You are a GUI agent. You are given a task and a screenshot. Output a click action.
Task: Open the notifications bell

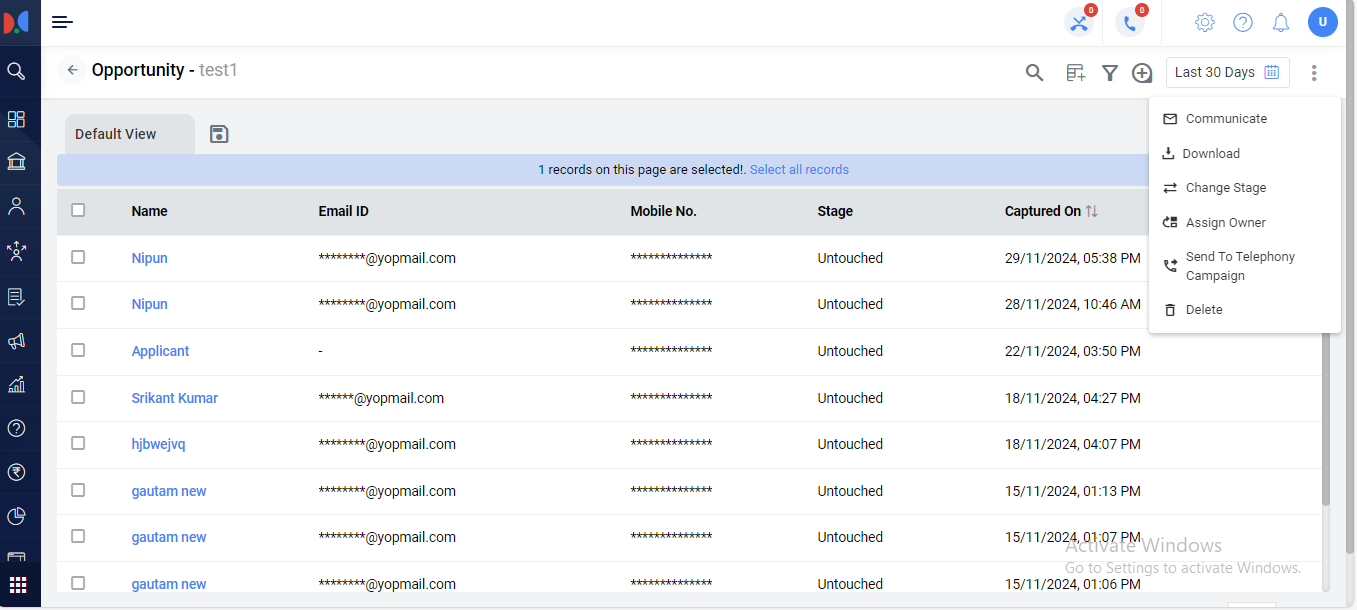click(1280, 23)
